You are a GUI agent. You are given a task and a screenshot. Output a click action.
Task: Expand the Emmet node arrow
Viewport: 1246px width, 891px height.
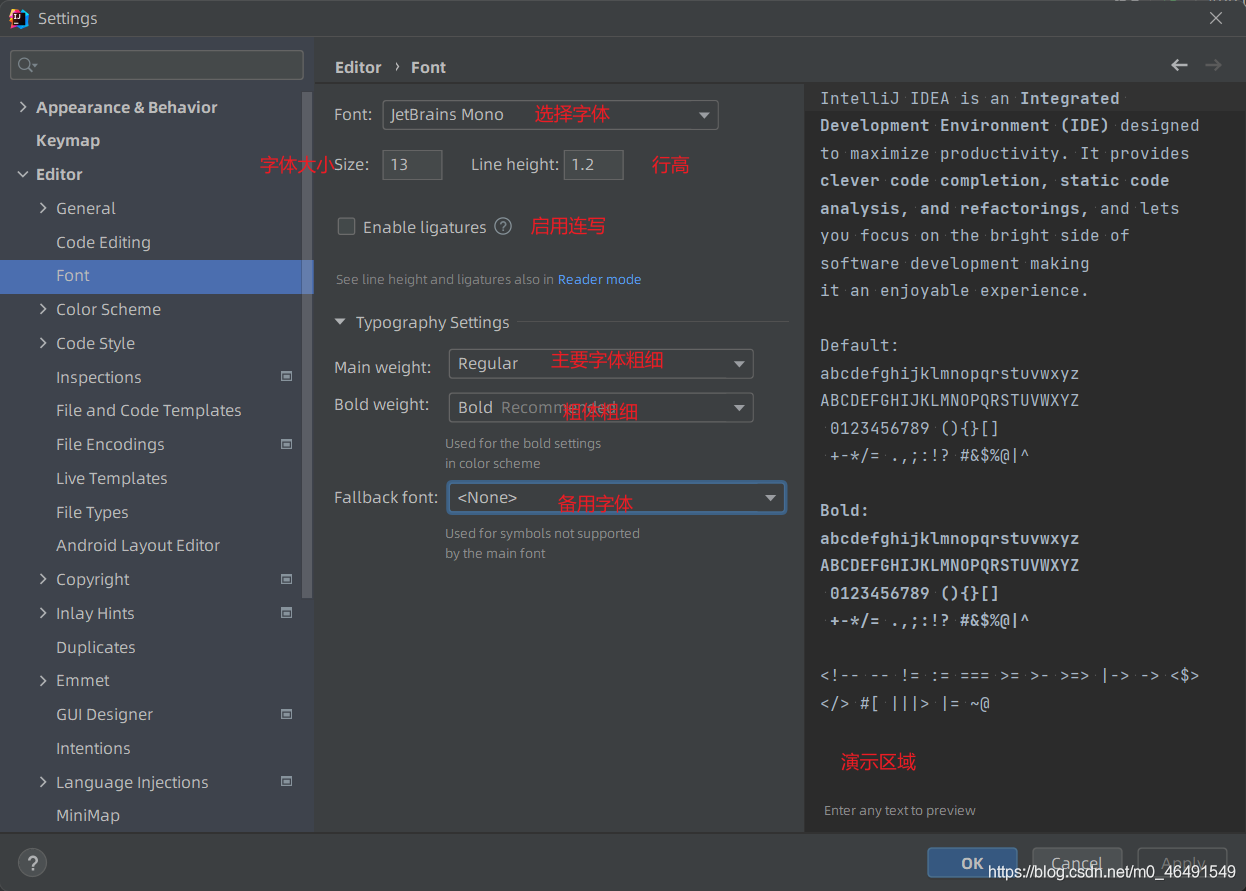(x=43, y=680)
